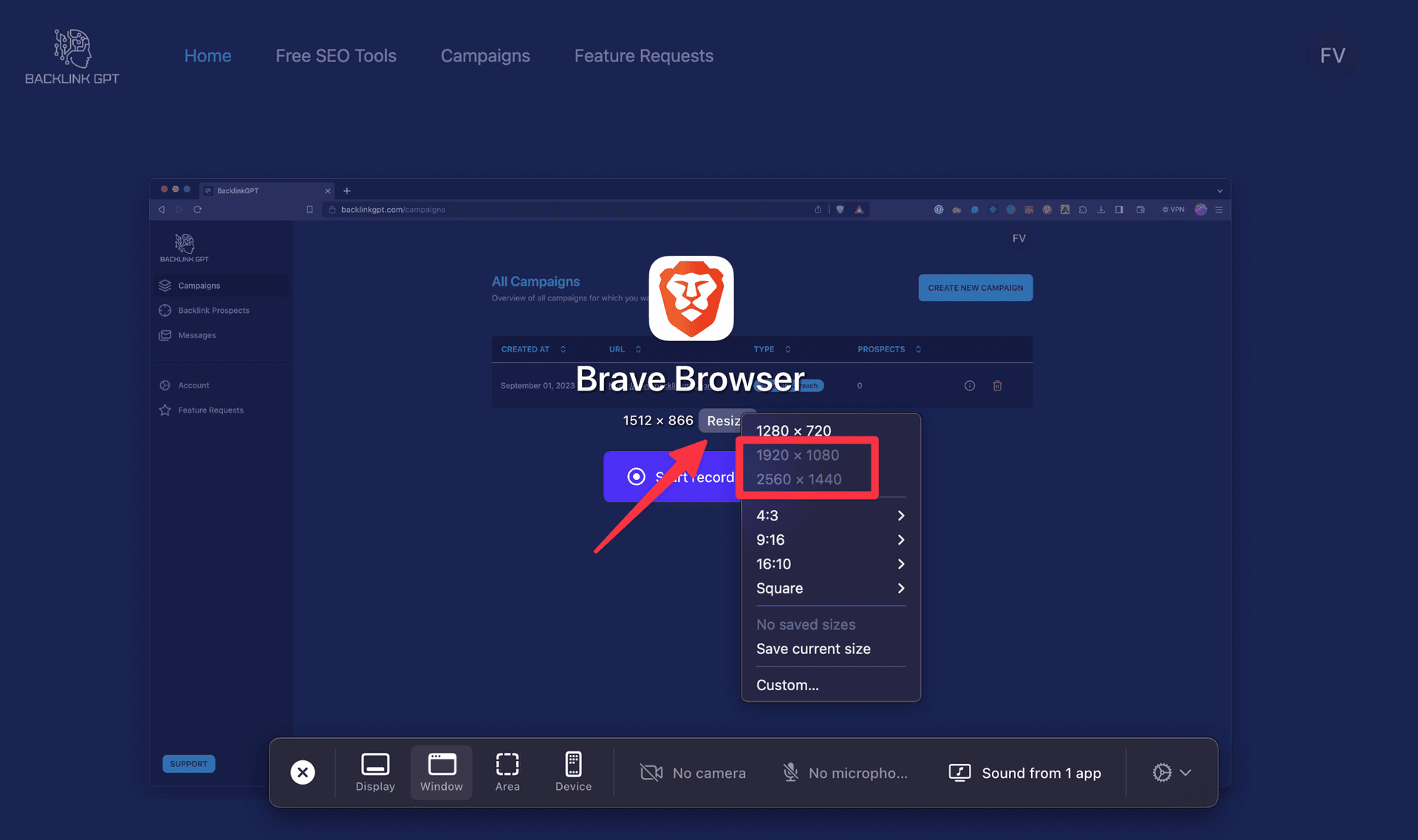Toggle Sound from 1 app
Image resolution: width=1418 pixels, height=840 pixels.
tap(1024, 773)
